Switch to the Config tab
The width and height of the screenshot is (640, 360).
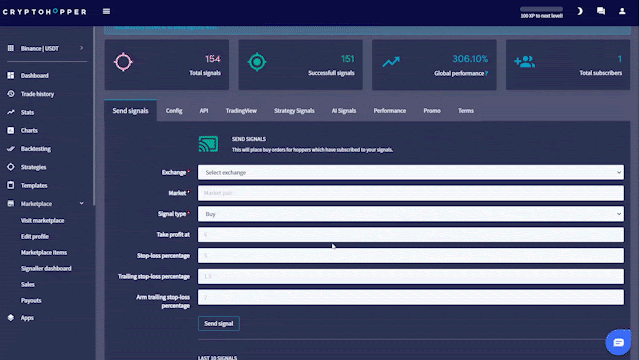coord(174,111)
